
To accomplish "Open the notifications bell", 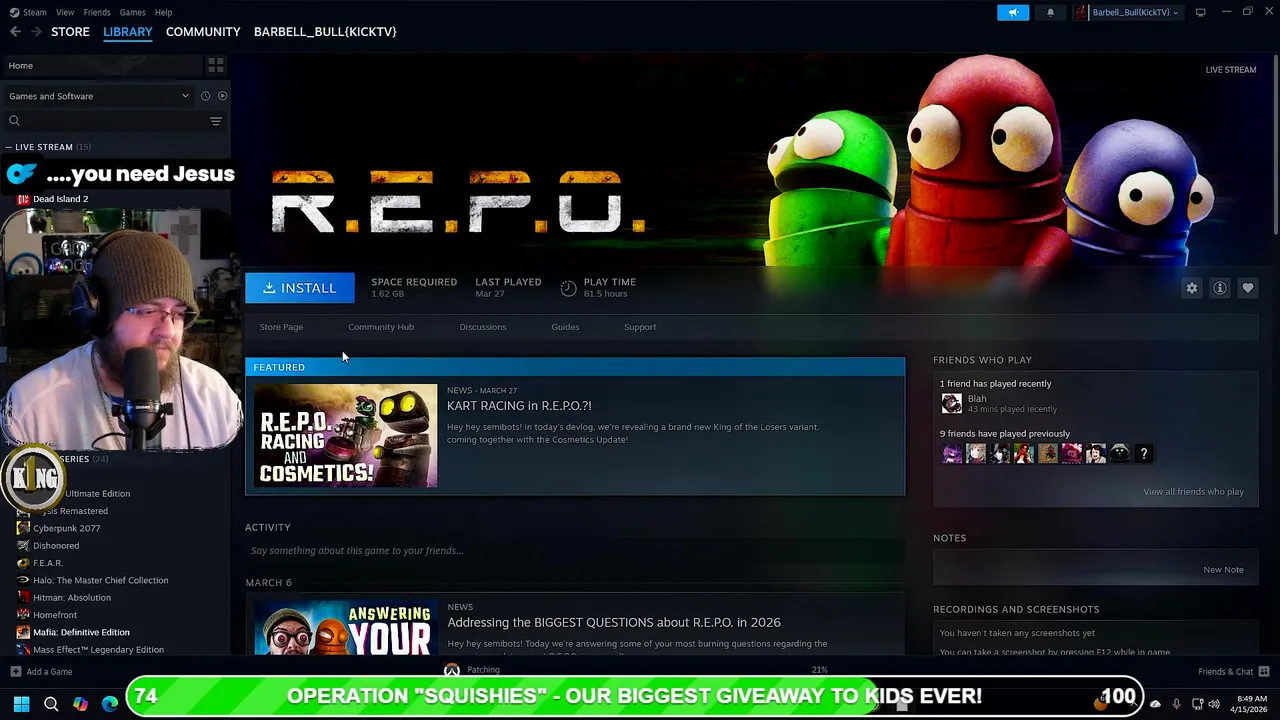I will coord(1050,12).
